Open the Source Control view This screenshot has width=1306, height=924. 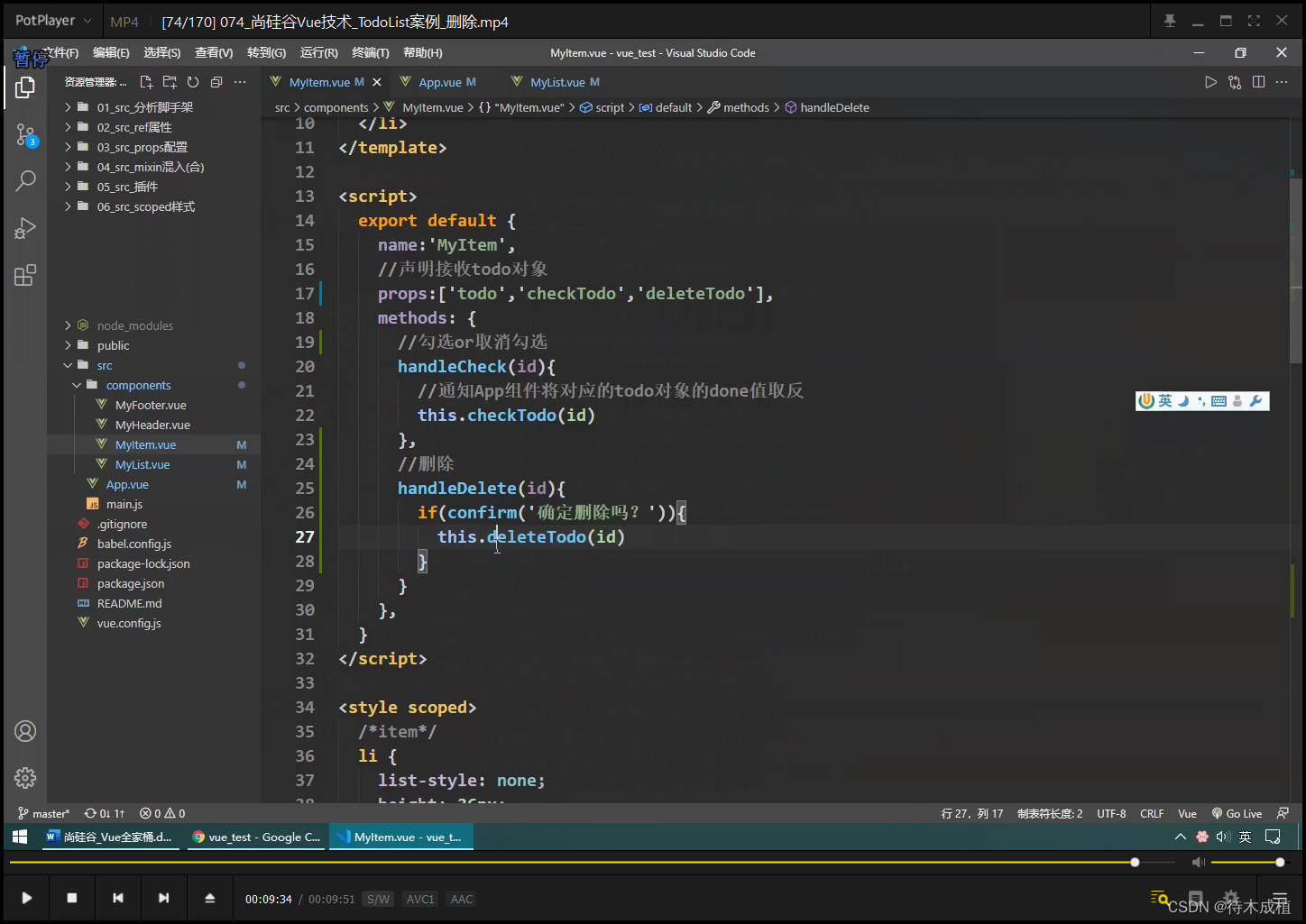coord(25,136)
